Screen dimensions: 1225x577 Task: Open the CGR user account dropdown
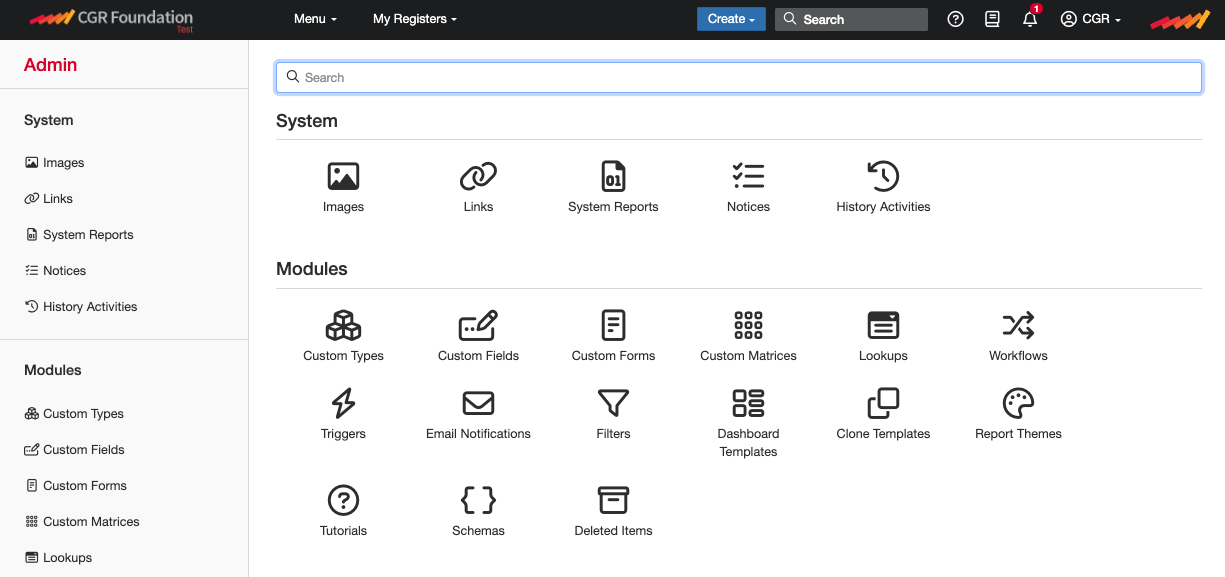(x=1091, y=19)
